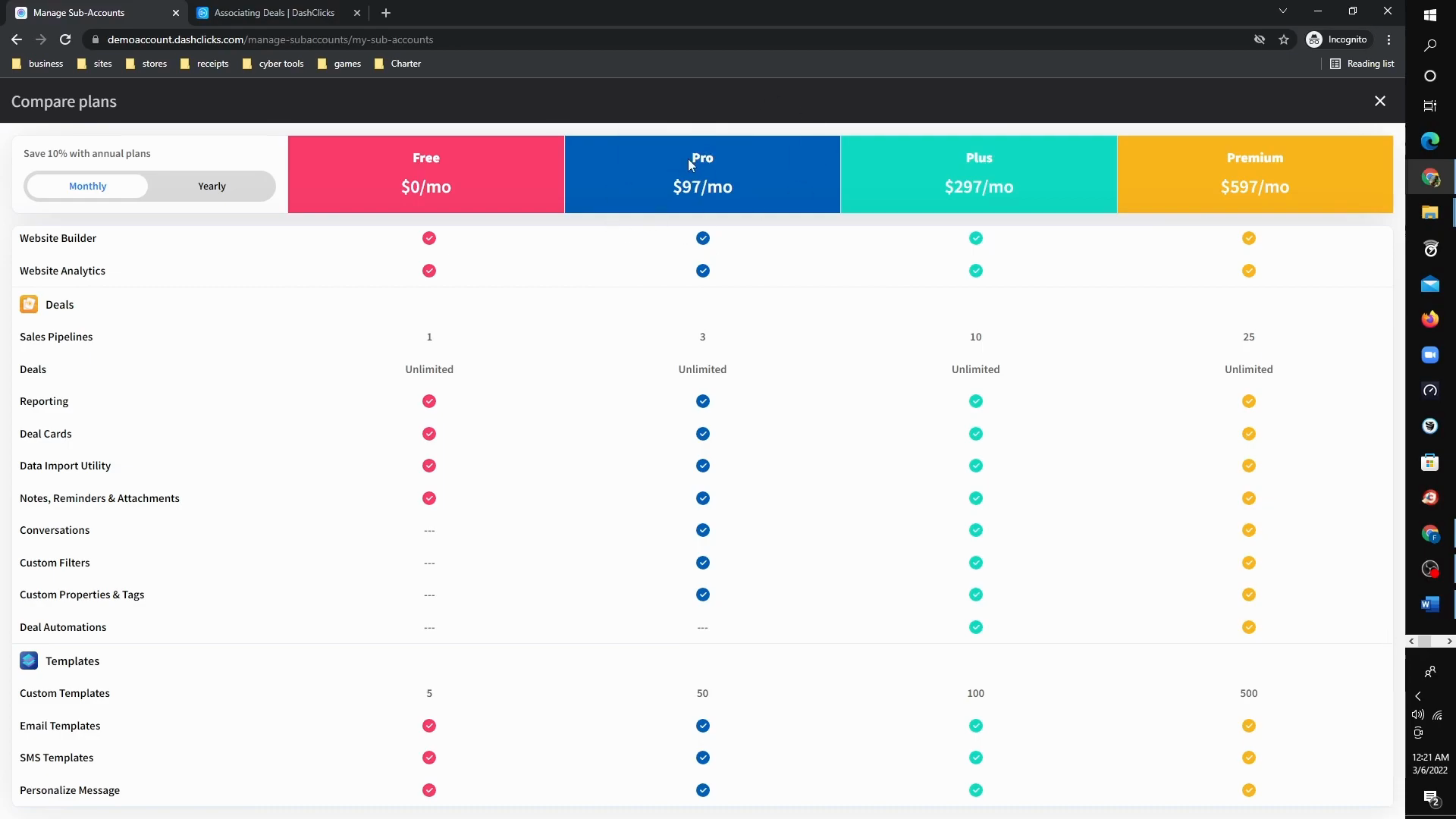The image size is (1456, 819).
Task: Open the stores bookmarks folder
Action: click(x=146, y=64)
